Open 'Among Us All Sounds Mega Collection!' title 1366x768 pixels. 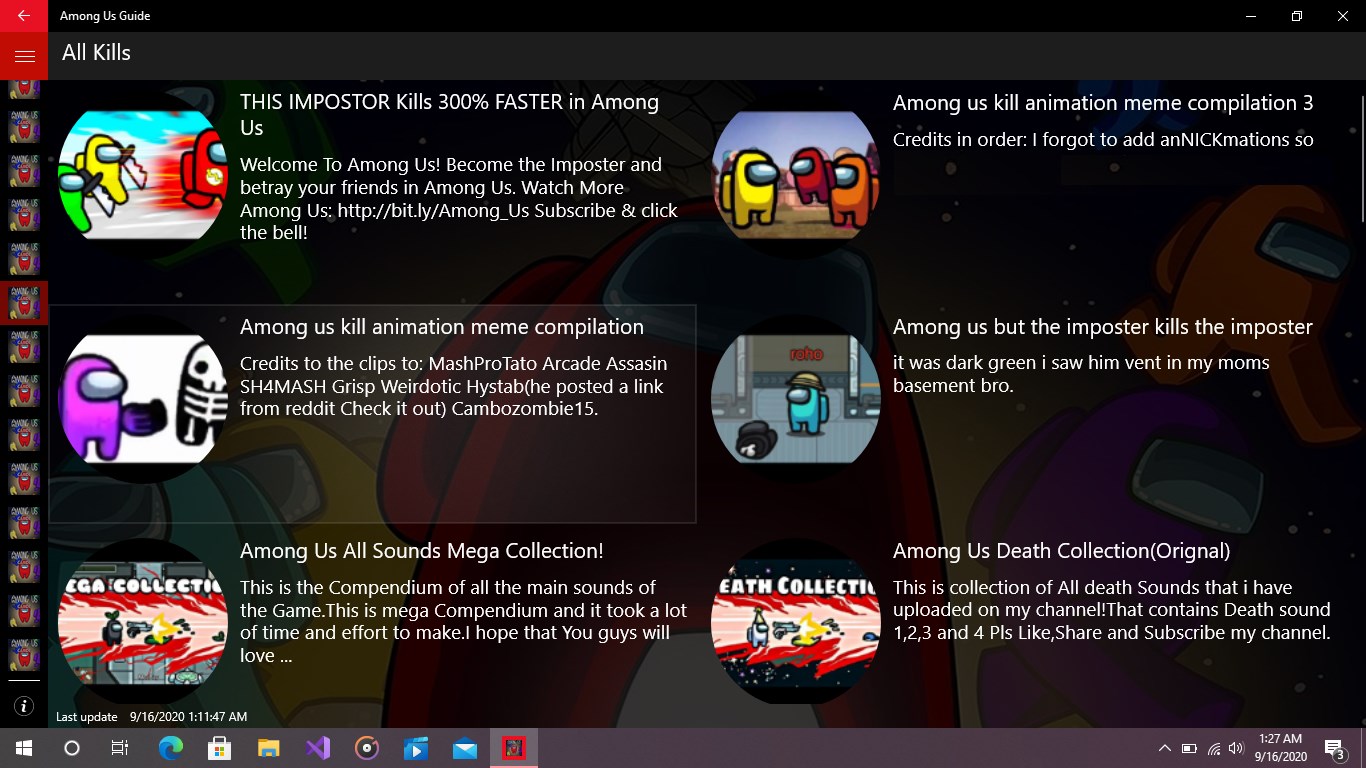tap(422, 551)
